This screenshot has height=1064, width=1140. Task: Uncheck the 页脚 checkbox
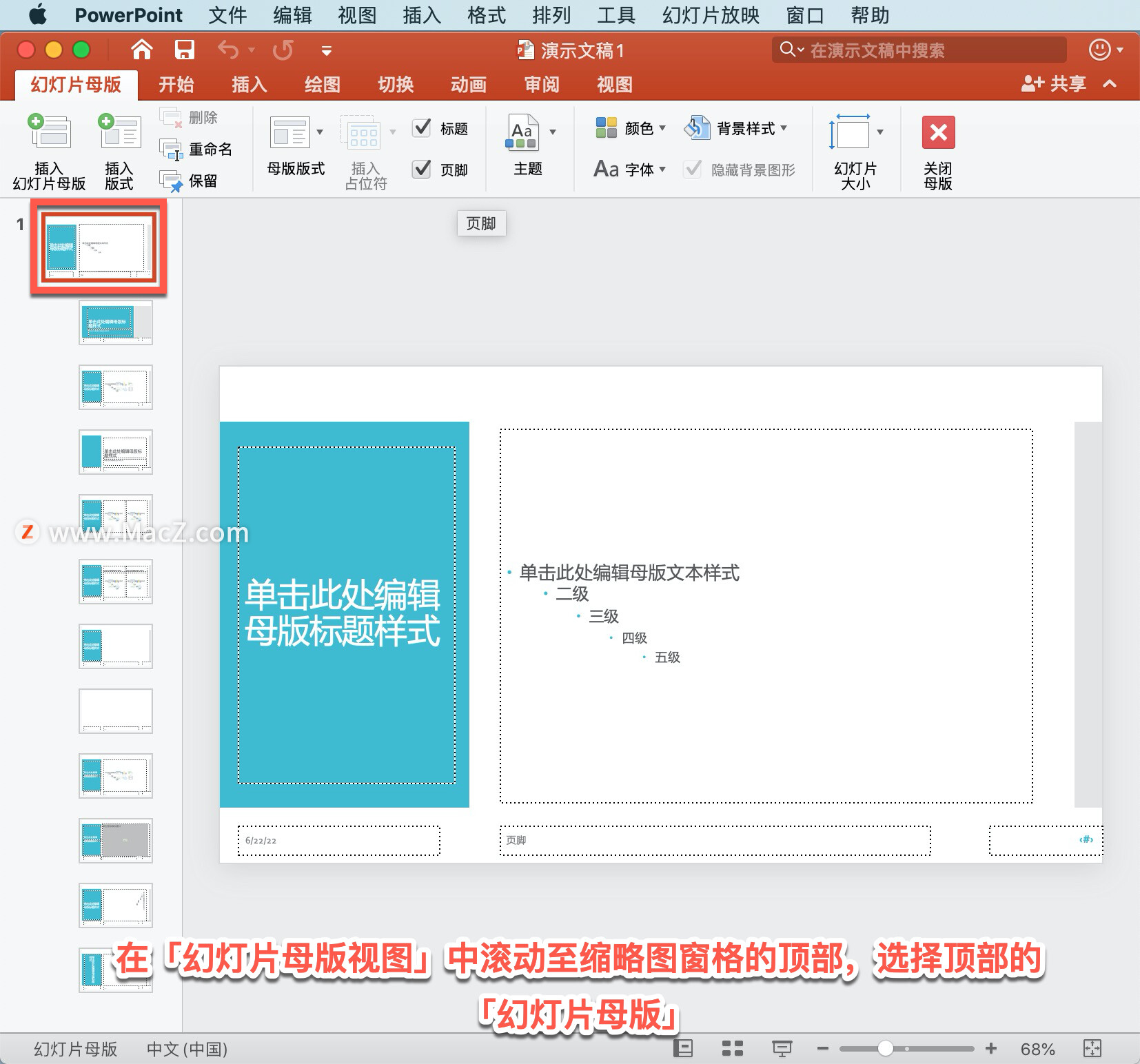[422, 170]
